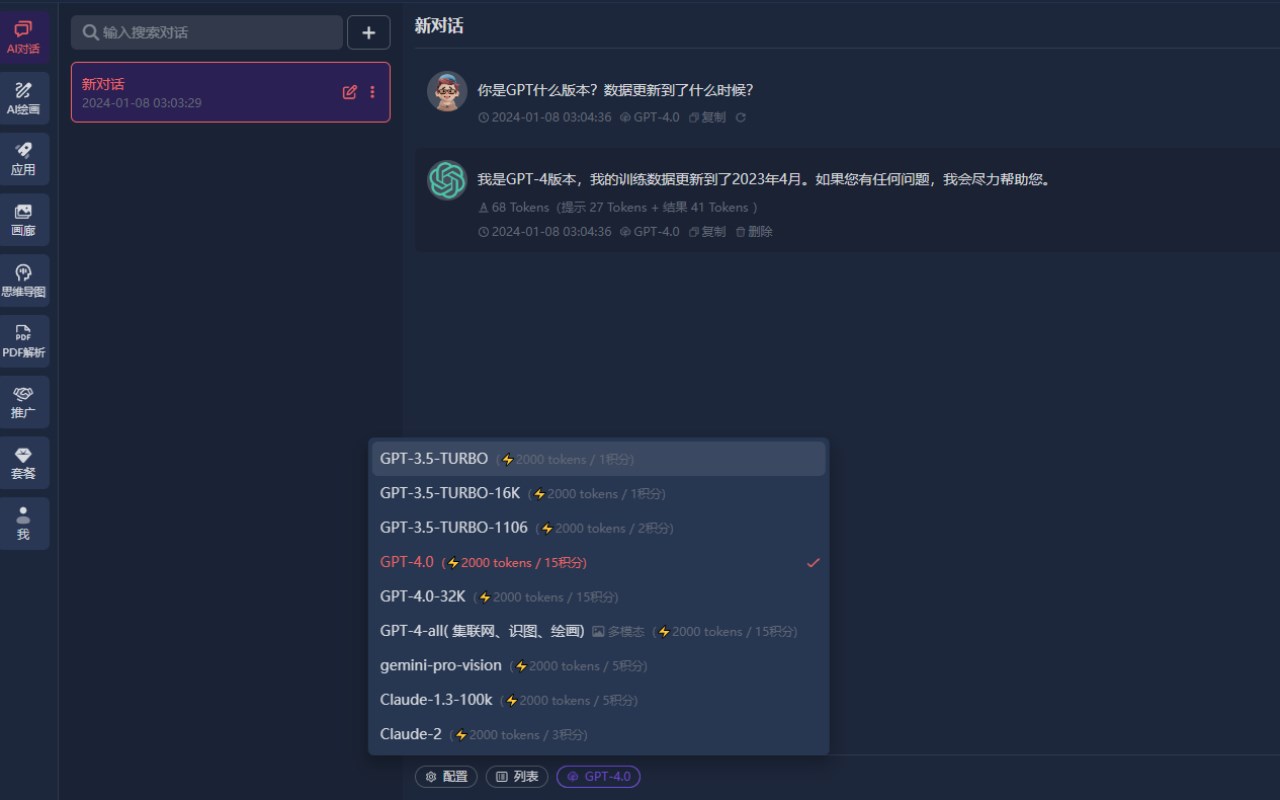This screenshot has width=1280, height=800.
Task: Click the user avatar in the question message
Action: click(447, 91)
